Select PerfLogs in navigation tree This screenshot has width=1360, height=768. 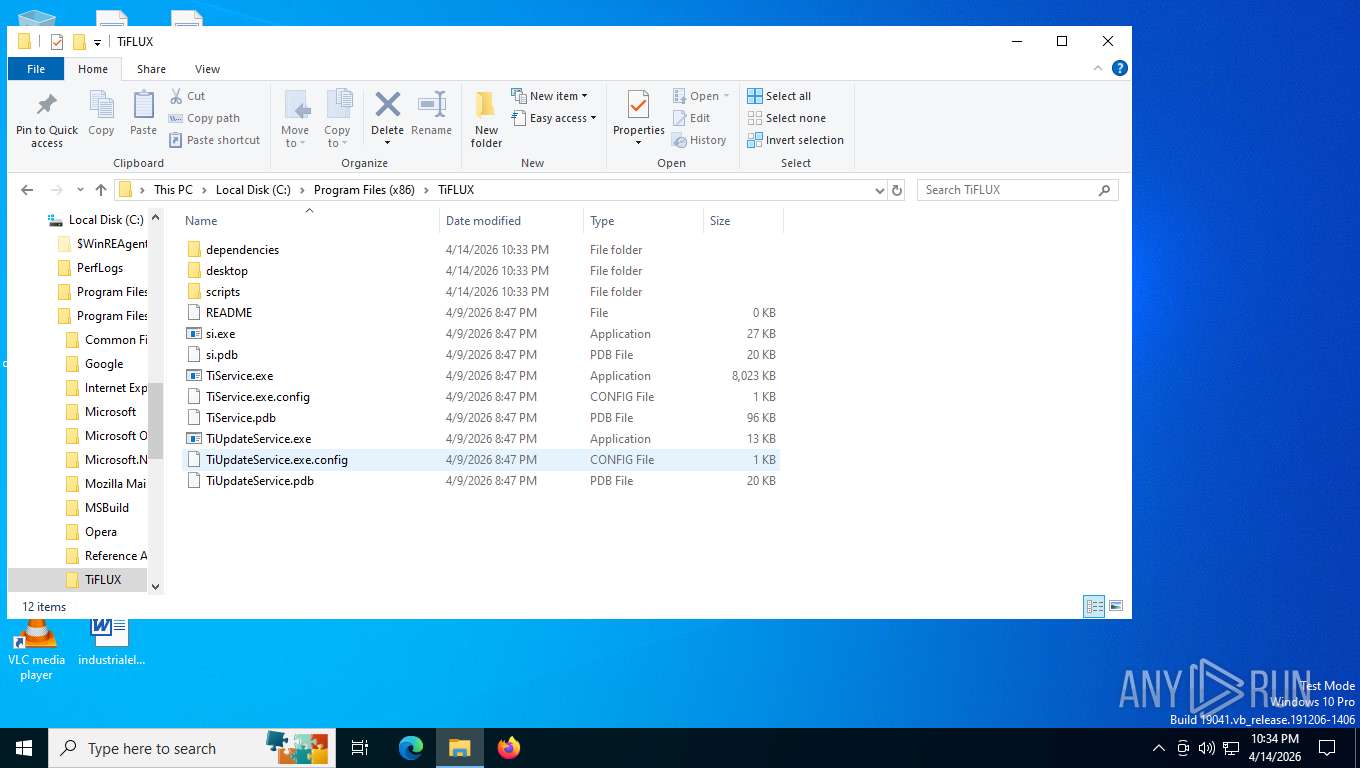point(90,268)
